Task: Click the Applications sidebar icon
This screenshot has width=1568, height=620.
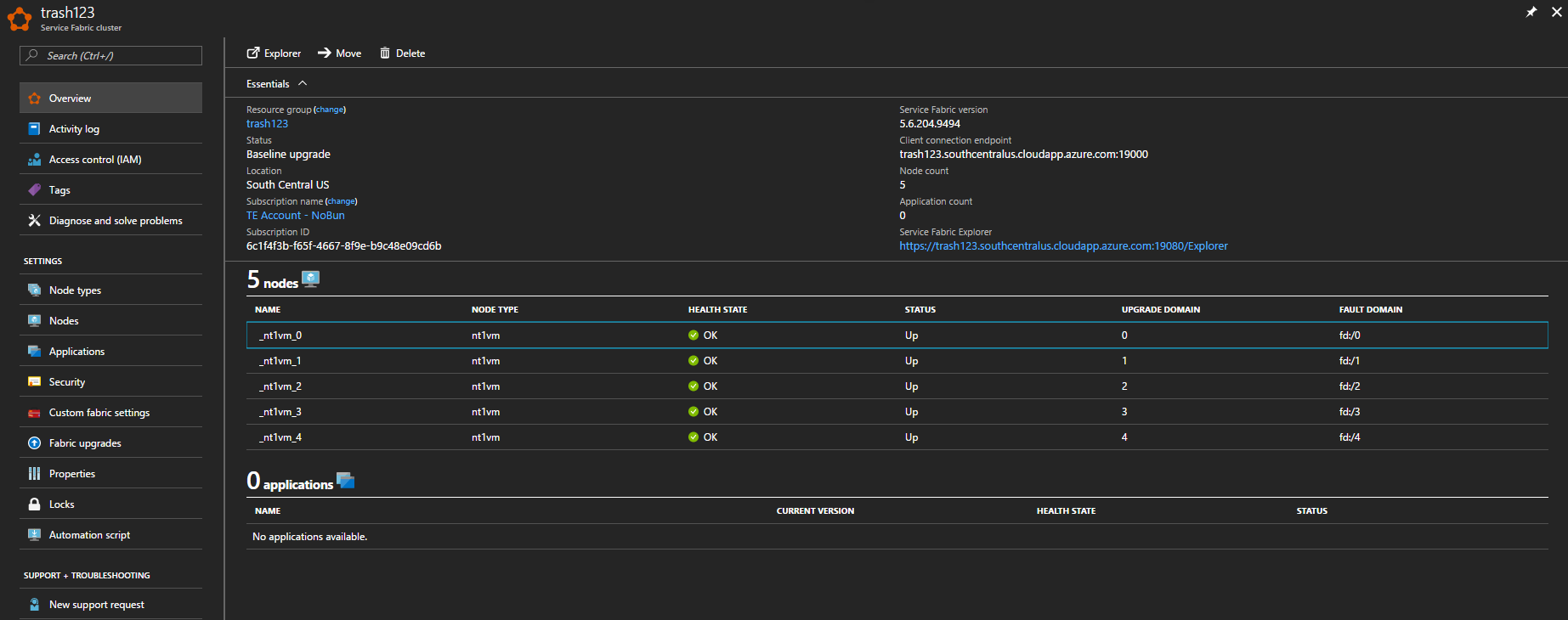Action: (34, 351)
